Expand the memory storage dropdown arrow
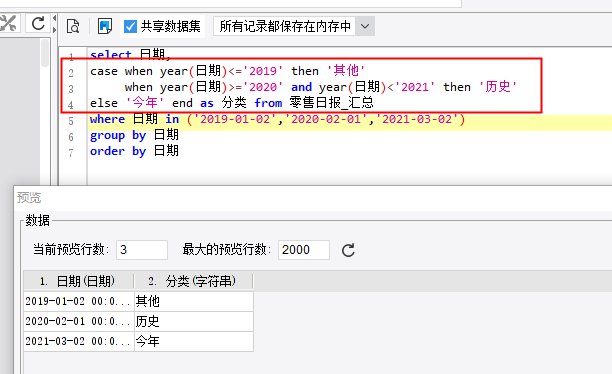The image size is (612, 374). [x=365, y=26]
